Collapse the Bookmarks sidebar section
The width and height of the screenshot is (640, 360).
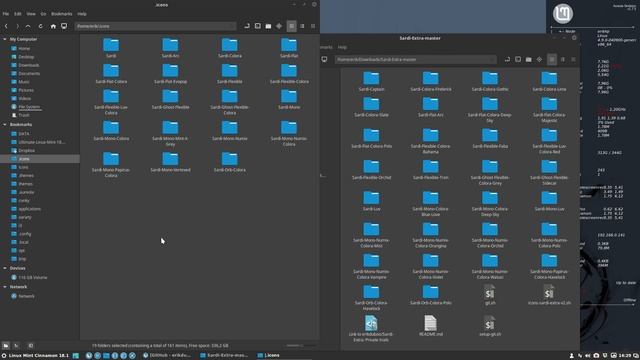[x=4, y=124]
